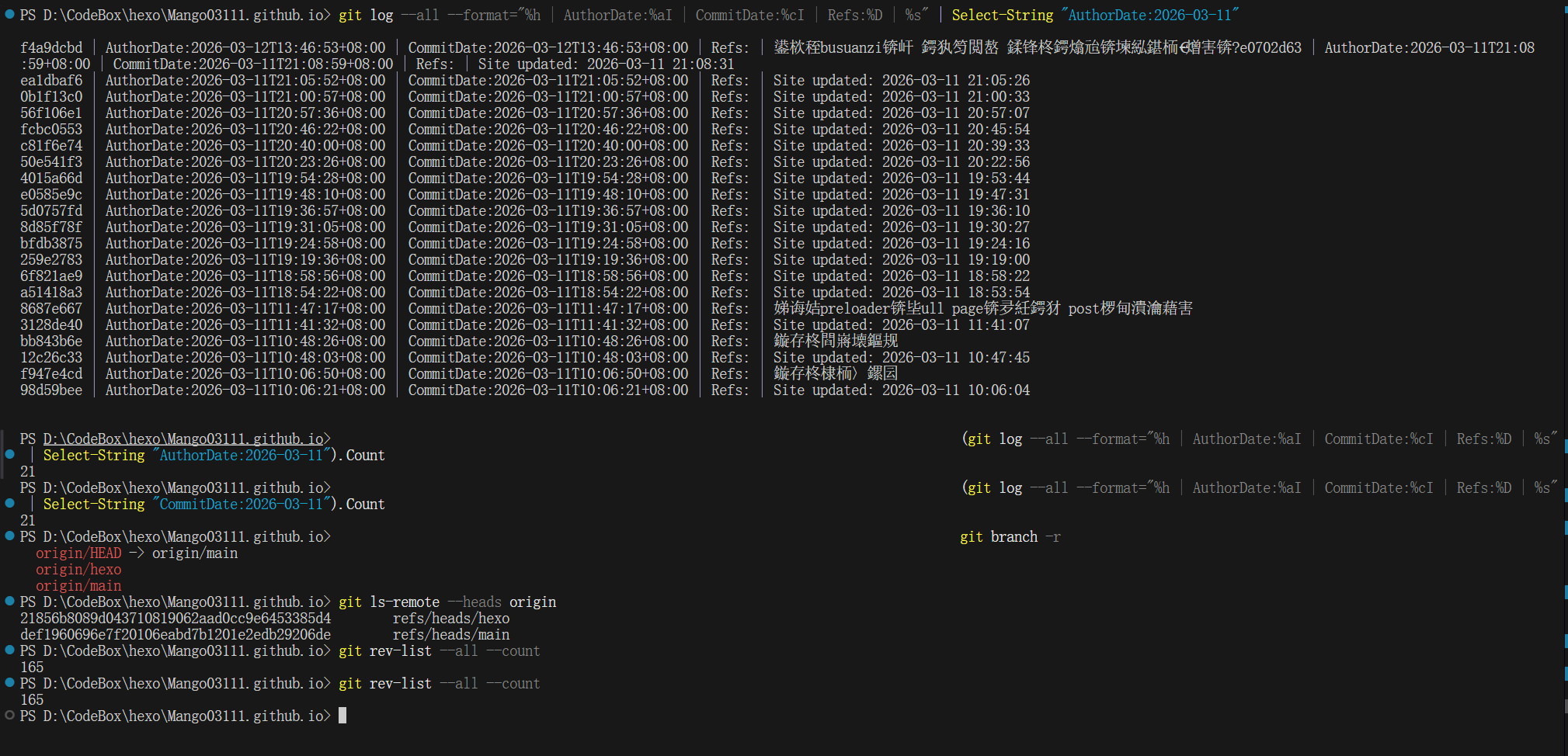Click the hollow marker dot at the last empty prompt
Image resolution: width=1568 pixels, height=756 pixels.
tap(9, 716)
